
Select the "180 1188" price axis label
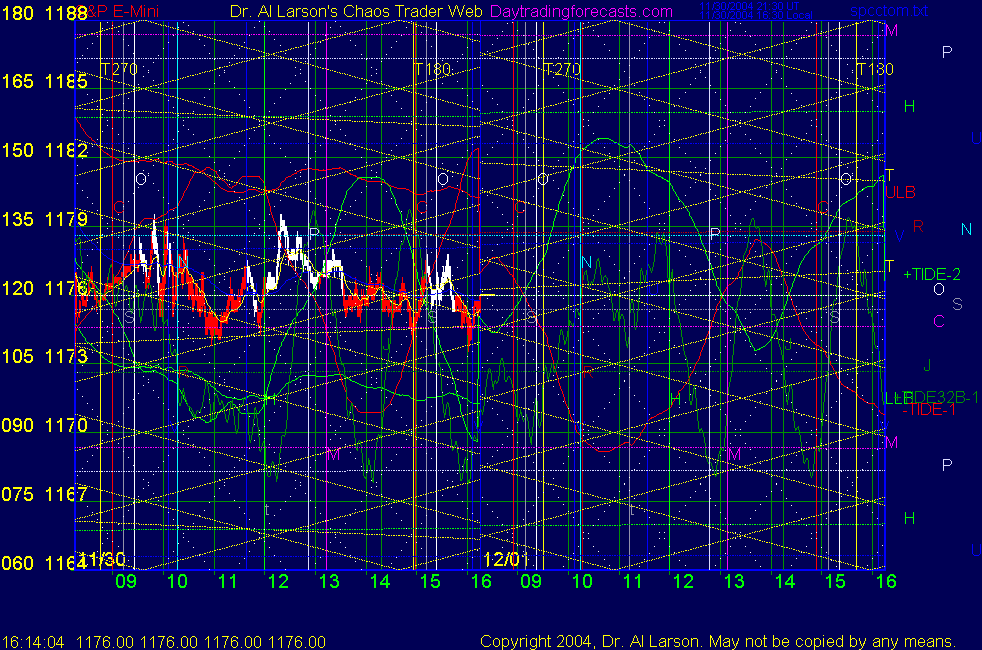(x=44, y=13)
